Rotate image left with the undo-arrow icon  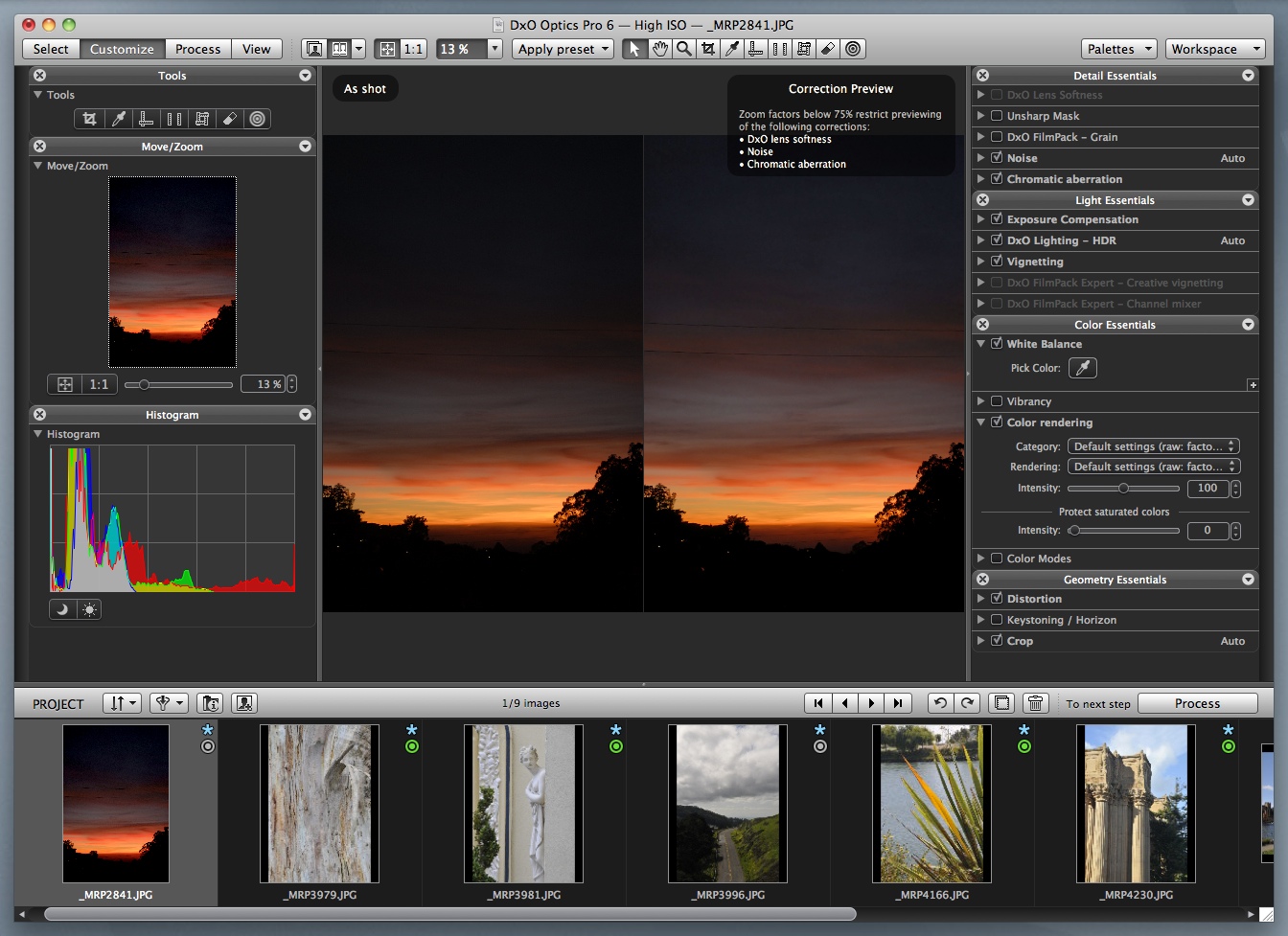940,703
